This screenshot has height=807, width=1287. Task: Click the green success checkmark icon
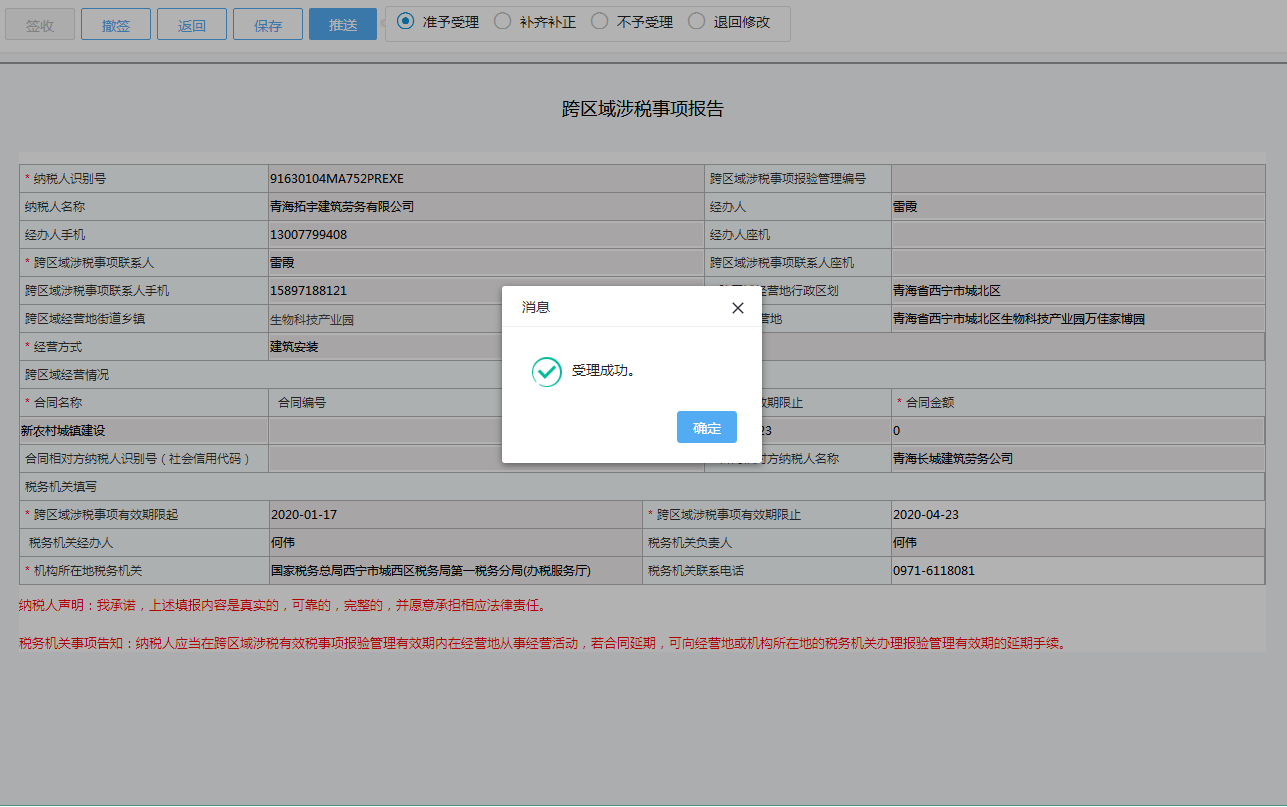pos(546,372)
